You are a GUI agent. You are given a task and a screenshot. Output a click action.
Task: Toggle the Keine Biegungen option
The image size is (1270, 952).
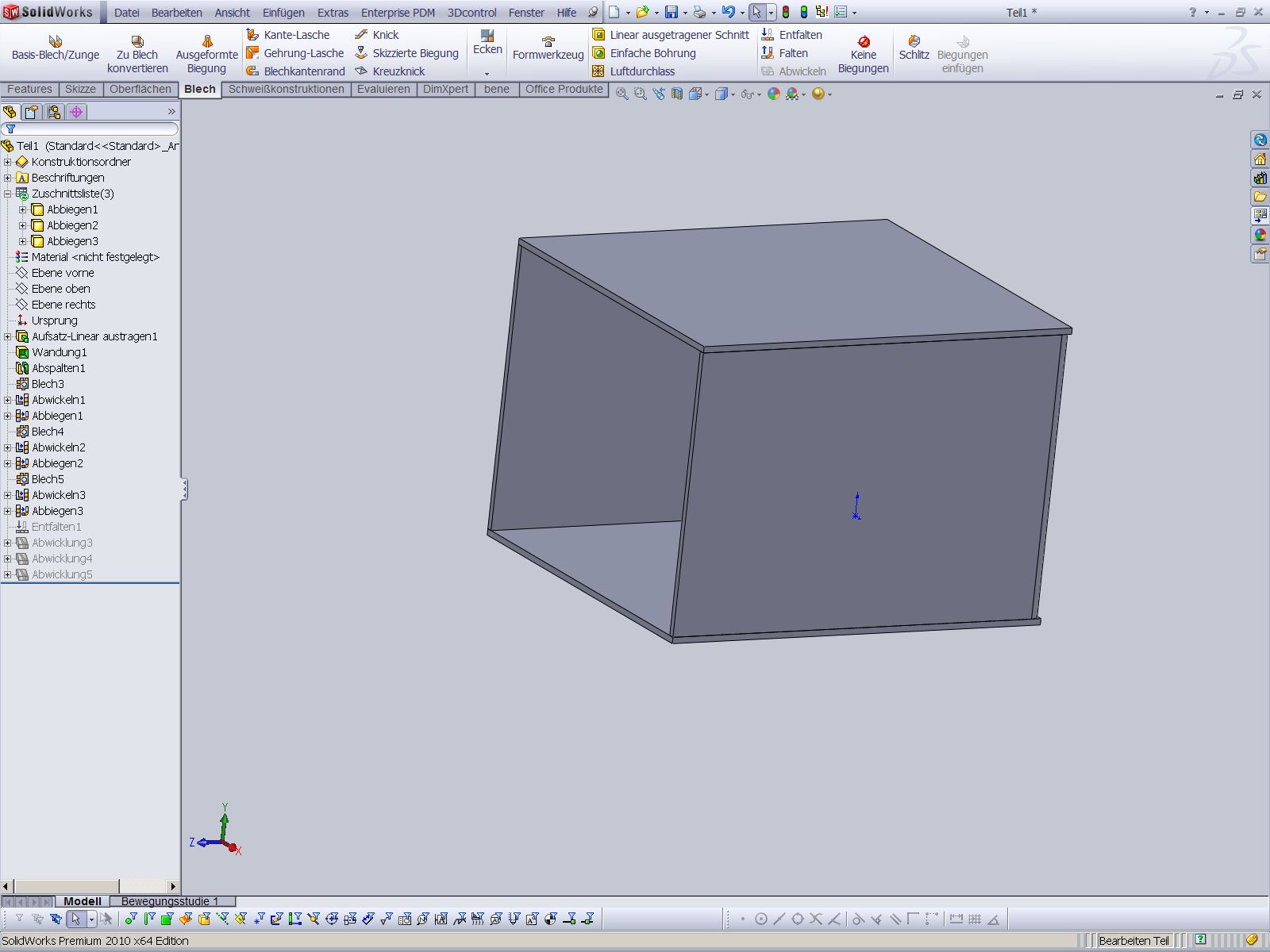(863, 54)
